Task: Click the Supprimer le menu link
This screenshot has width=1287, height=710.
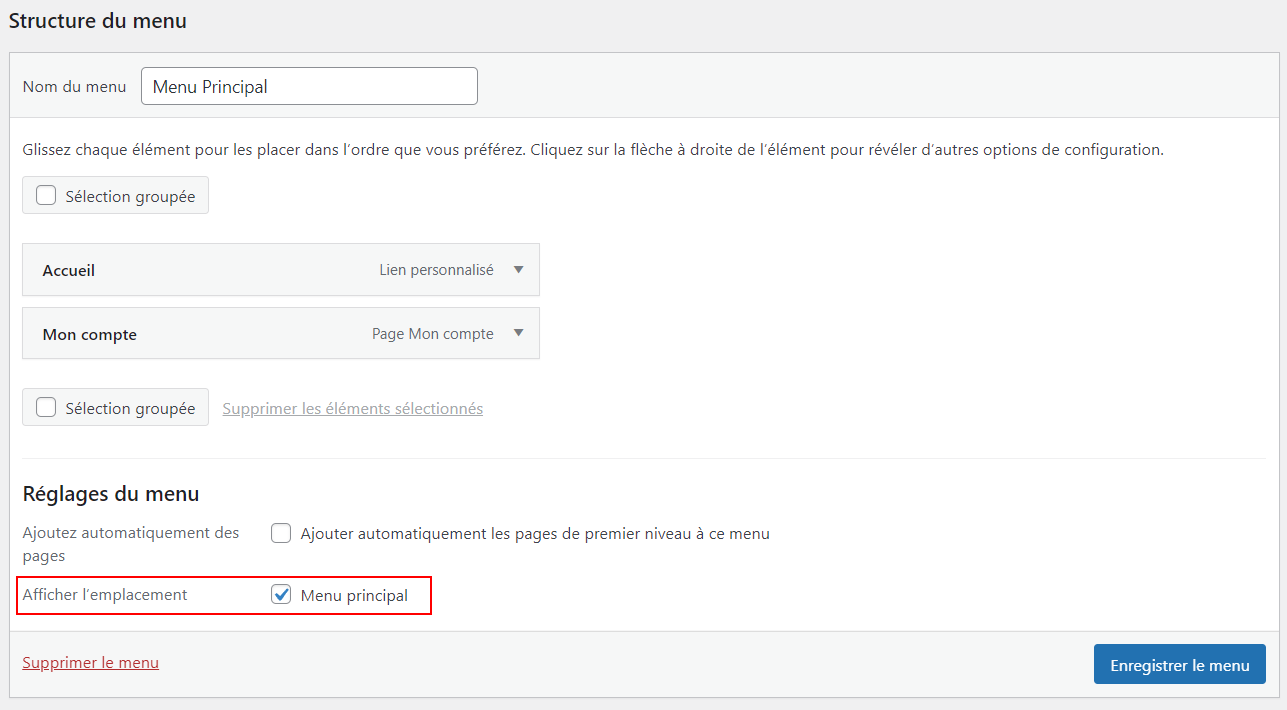Action: coord(90,663)
